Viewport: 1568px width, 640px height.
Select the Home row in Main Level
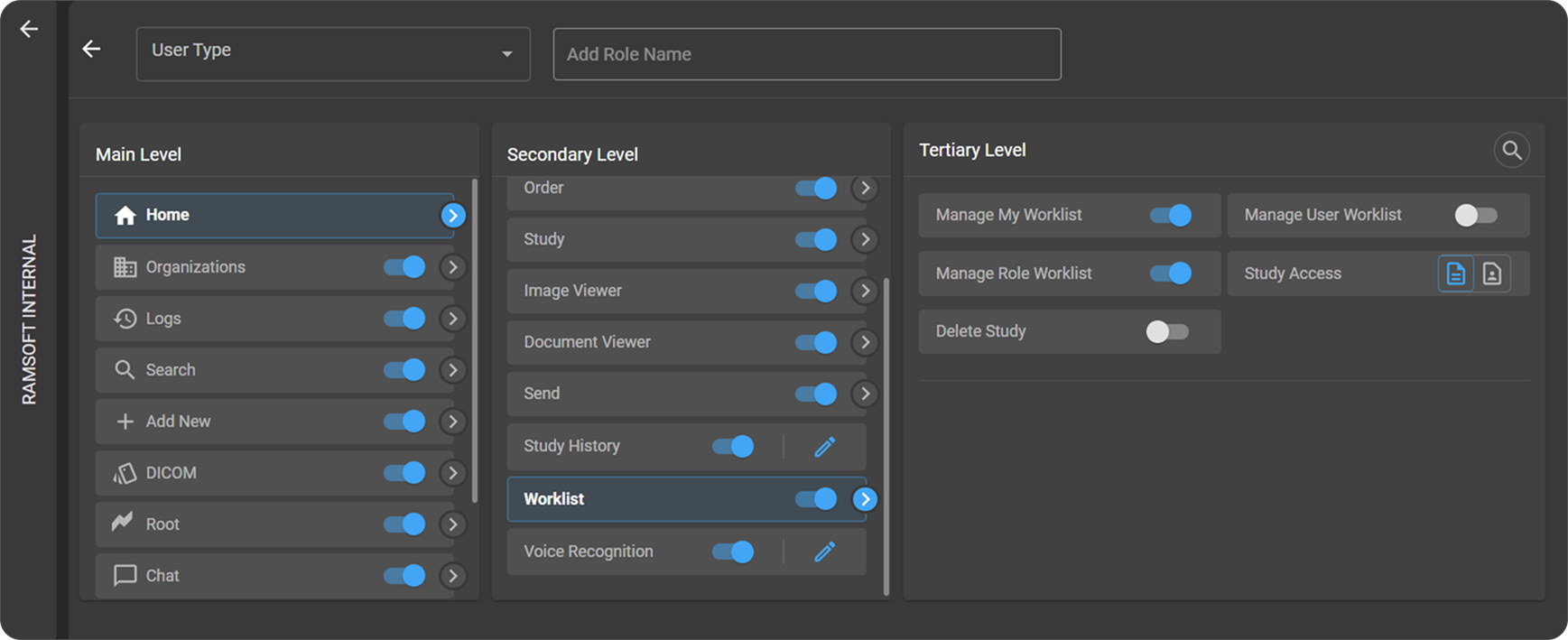pyautogui.click(x=274, y=215)
